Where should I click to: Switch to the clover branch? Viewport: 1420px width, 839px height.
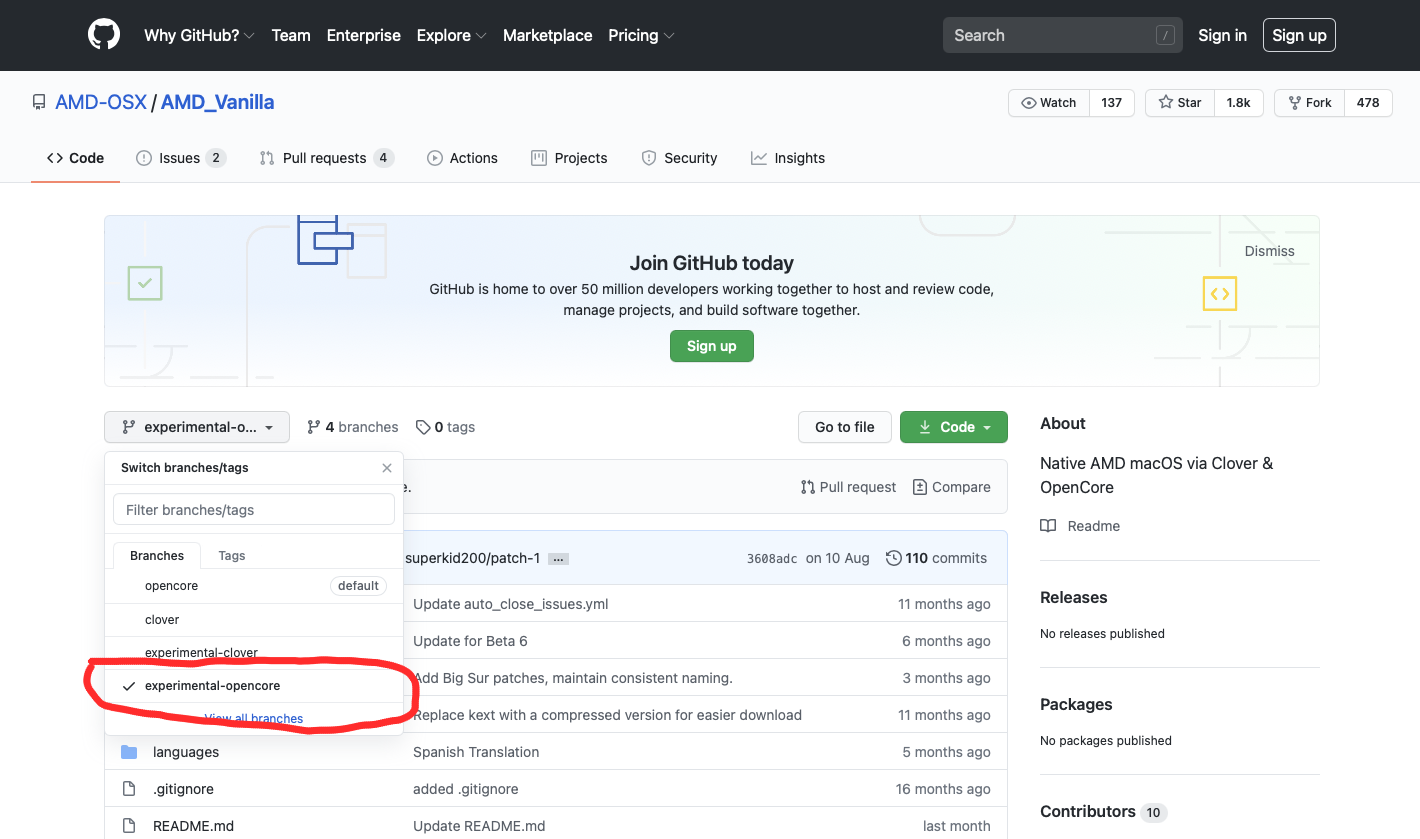point(254,620)
